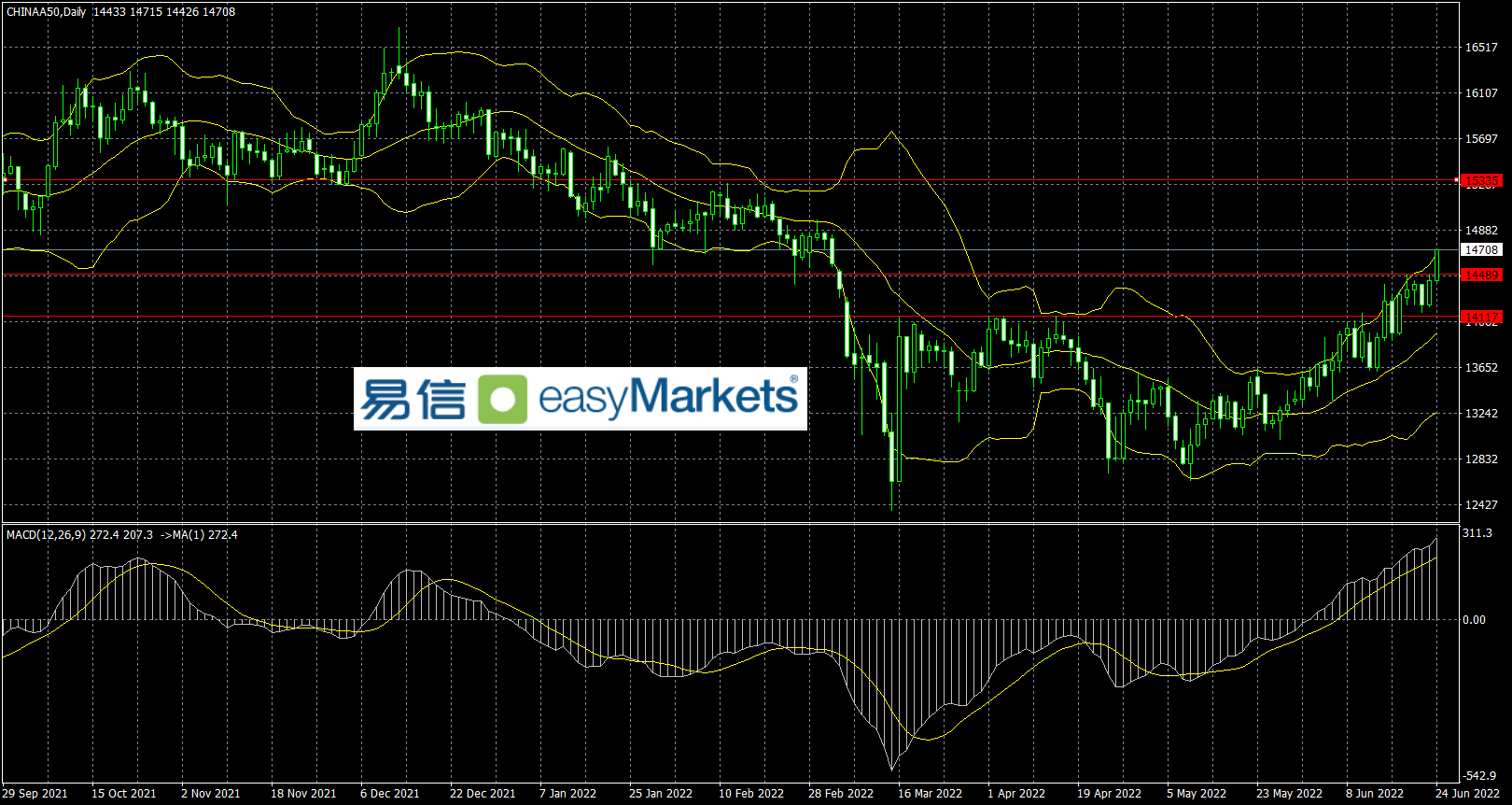Image resolution: width=1512 pixels, height=805 pixels.
Task: Click the 8 Jun 2022 date label
Action: [x=1375, y=794]
